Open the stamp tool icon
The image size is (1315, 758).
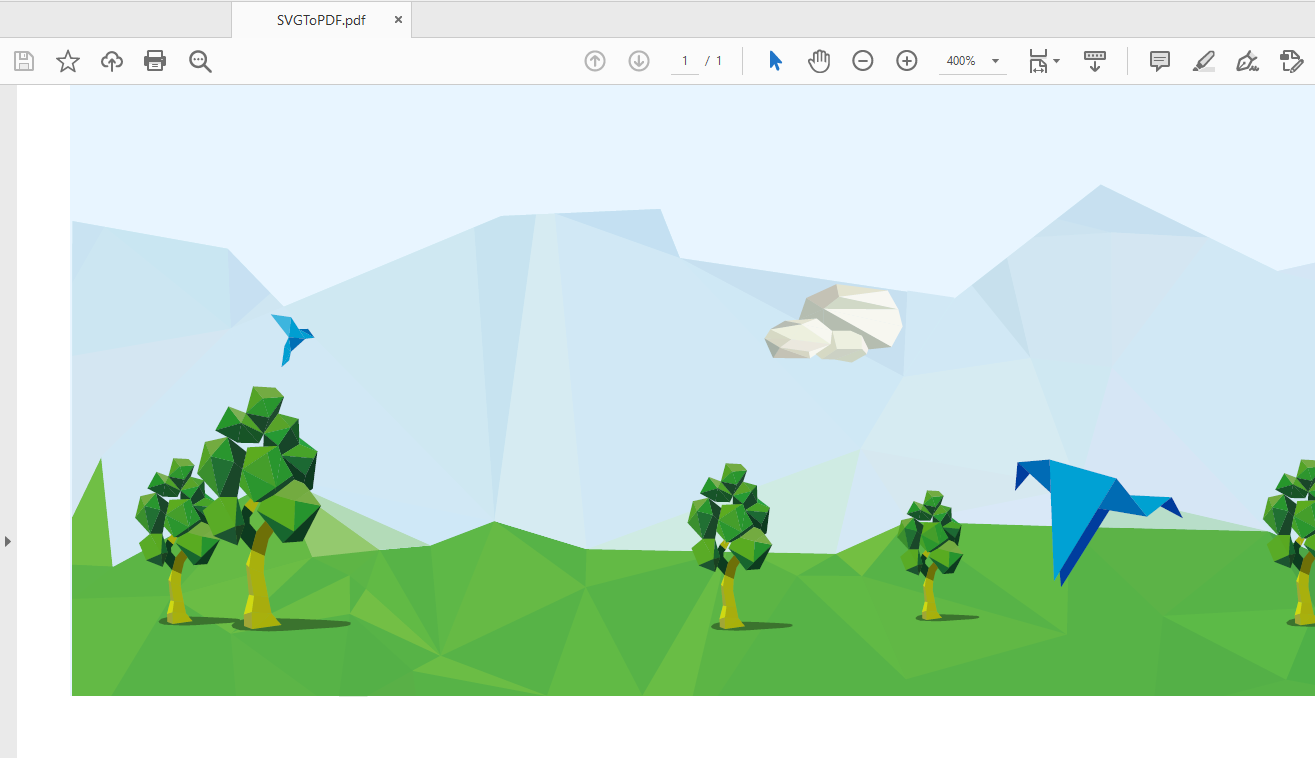[1292, 61]
